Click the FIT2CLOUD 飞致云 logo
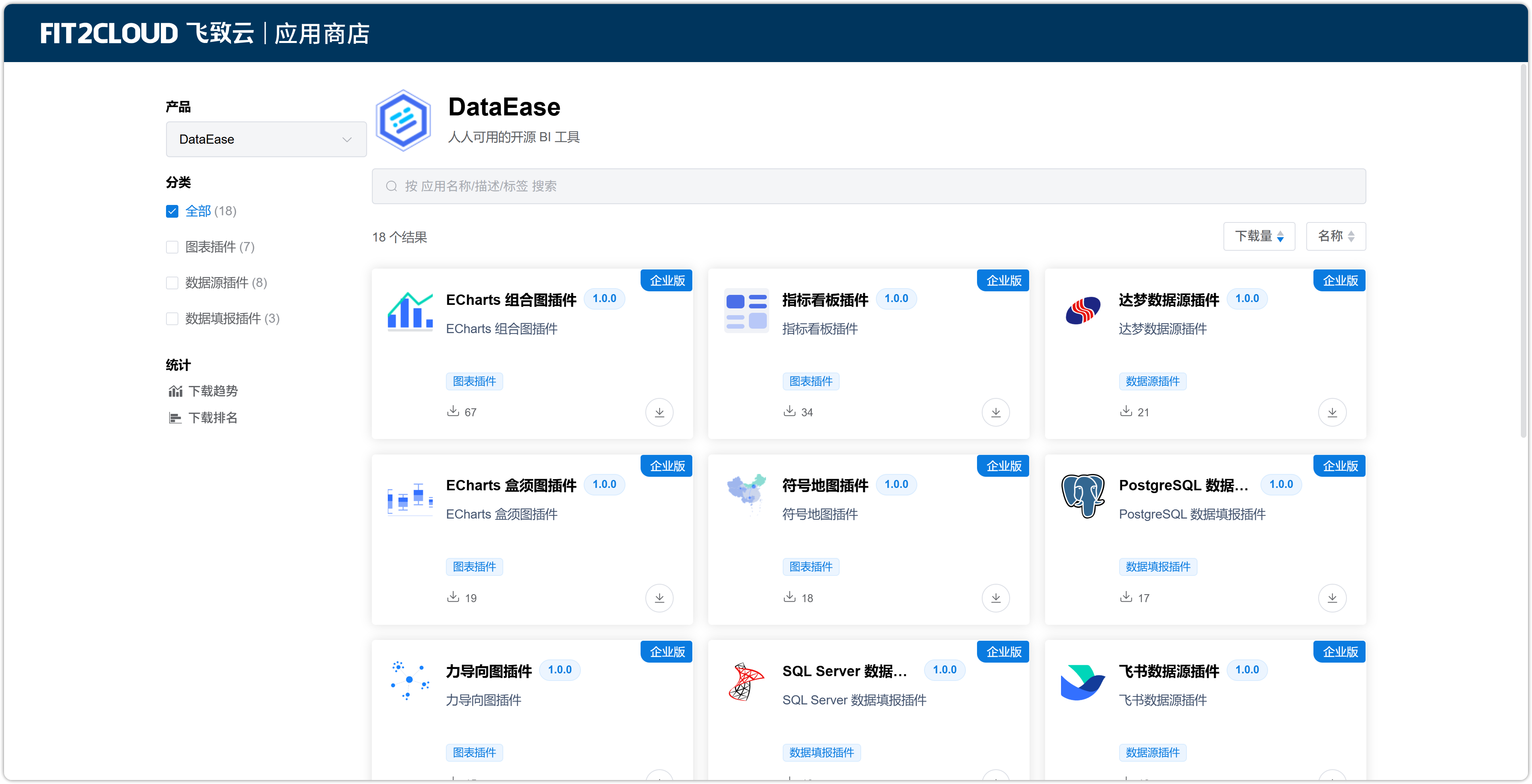Viewport: 1532px width, 784px height. [147, 33]
